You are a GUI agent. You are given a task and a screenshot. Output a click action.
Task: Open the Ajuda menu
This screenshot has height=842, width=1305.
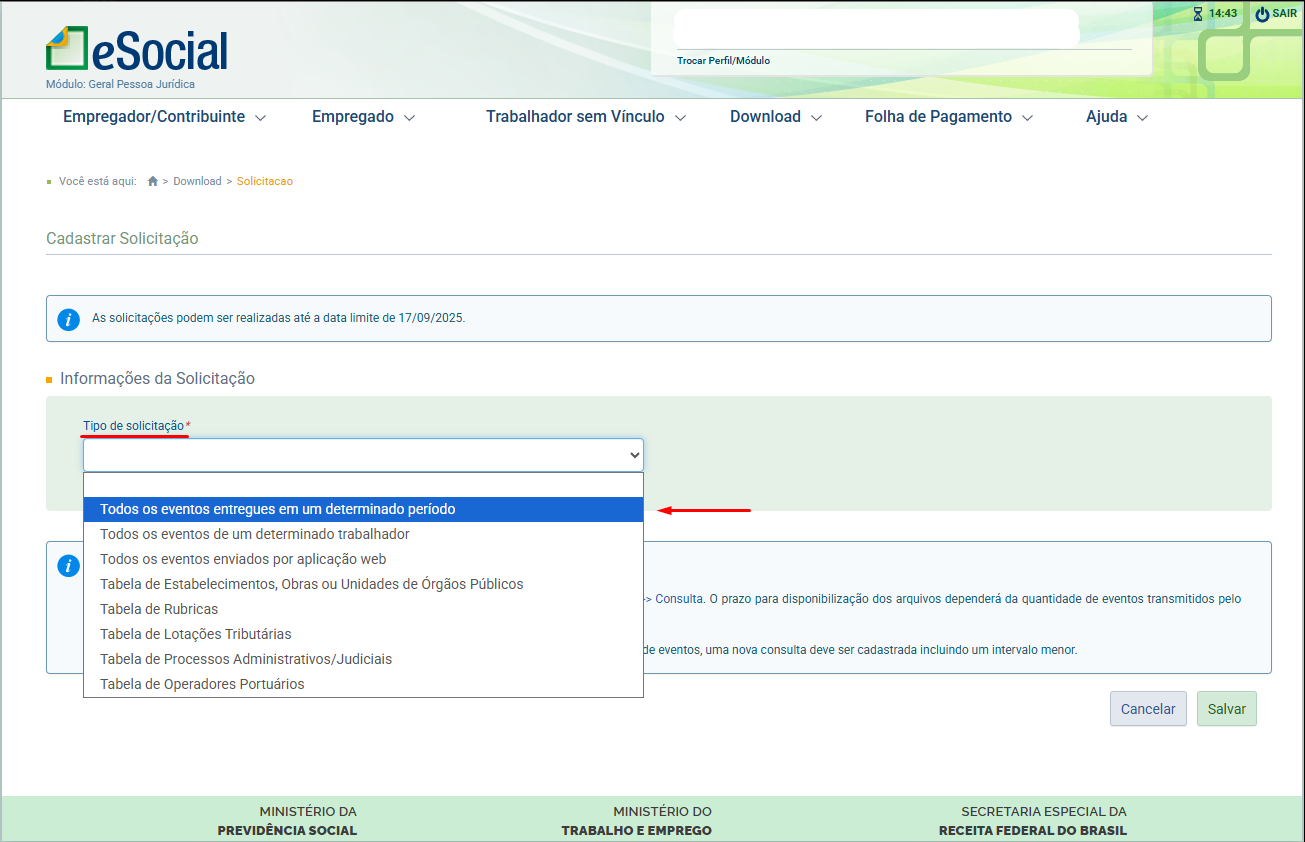(x=1117, y=117)
